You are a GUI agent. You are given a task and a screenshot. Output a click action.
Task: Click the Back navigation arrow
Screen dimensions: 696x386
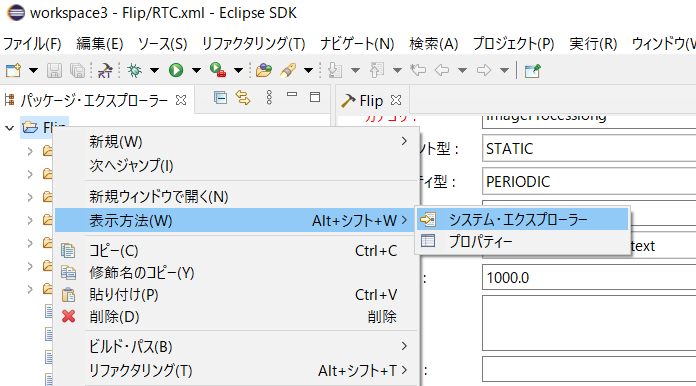(442, 70)
